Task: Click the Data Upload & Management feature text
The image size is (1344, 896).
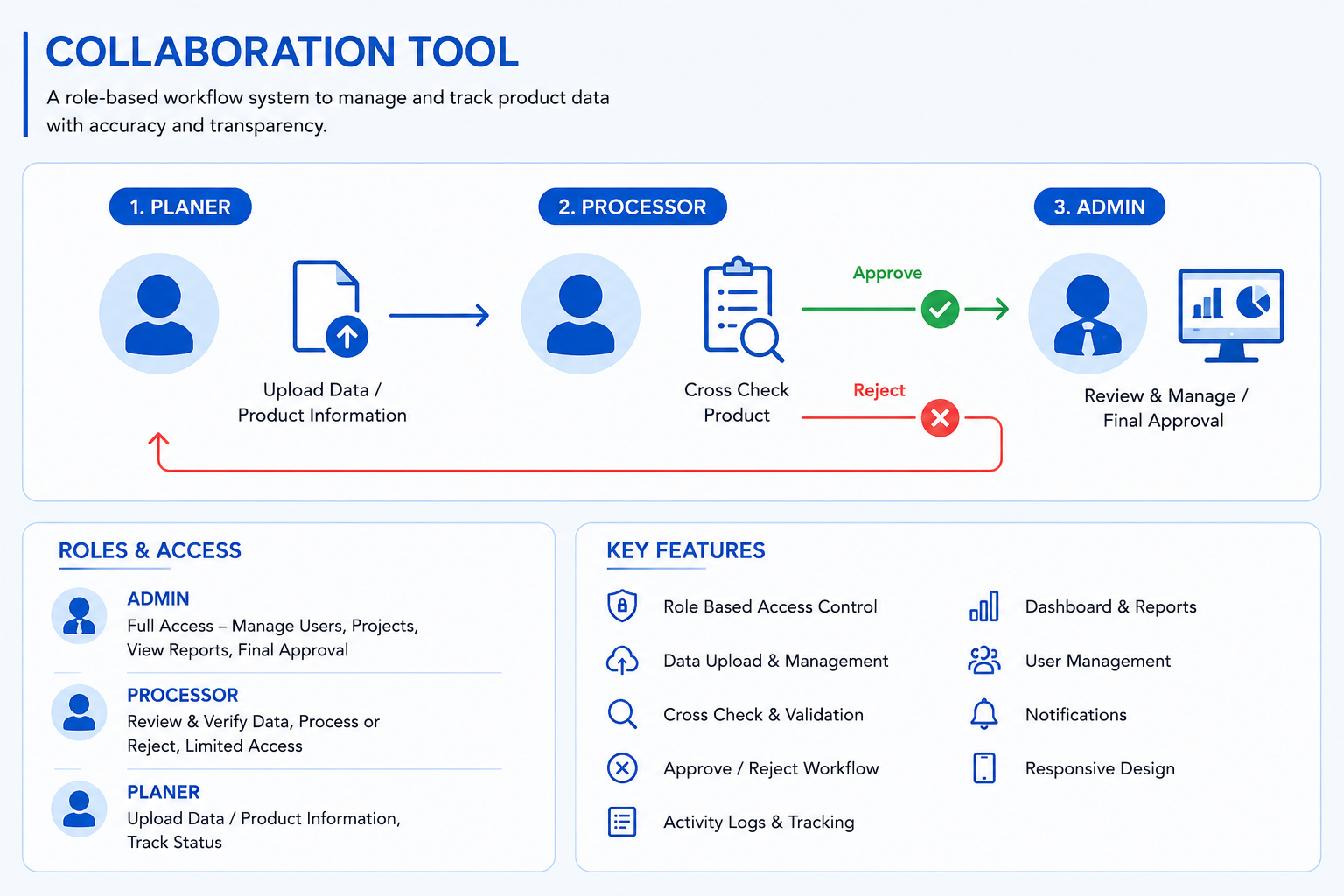Action: 776,661
